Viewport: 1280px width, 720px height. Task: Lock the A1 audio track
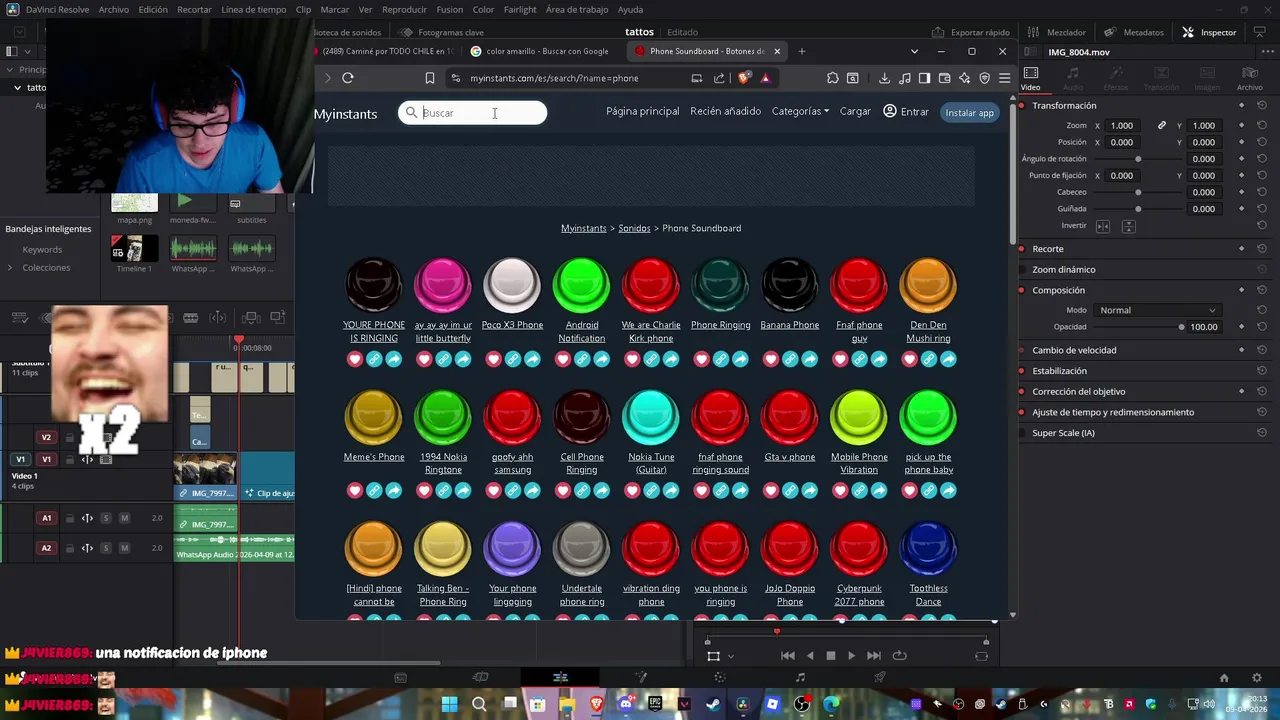coord(69,518)
